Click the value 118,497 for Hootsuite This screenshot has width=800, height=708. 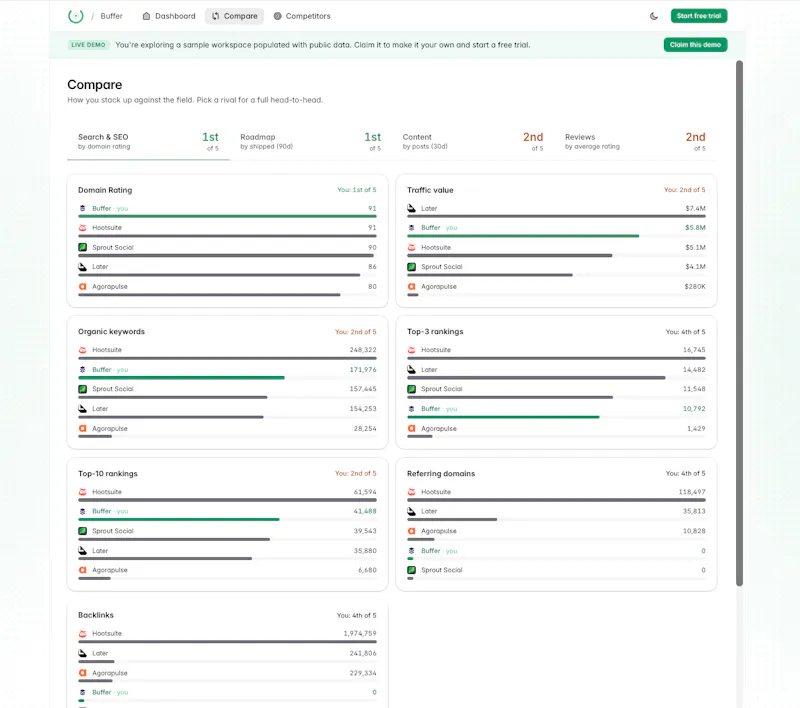coord(692,492)
